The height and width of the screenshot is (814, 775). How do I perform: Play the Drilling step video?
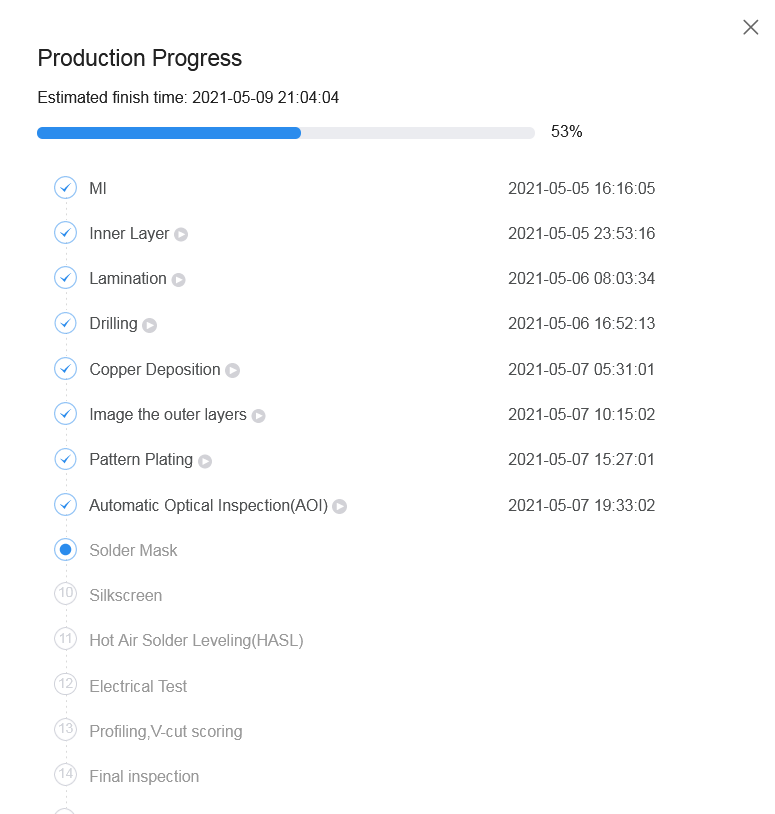tap(149, 325)
